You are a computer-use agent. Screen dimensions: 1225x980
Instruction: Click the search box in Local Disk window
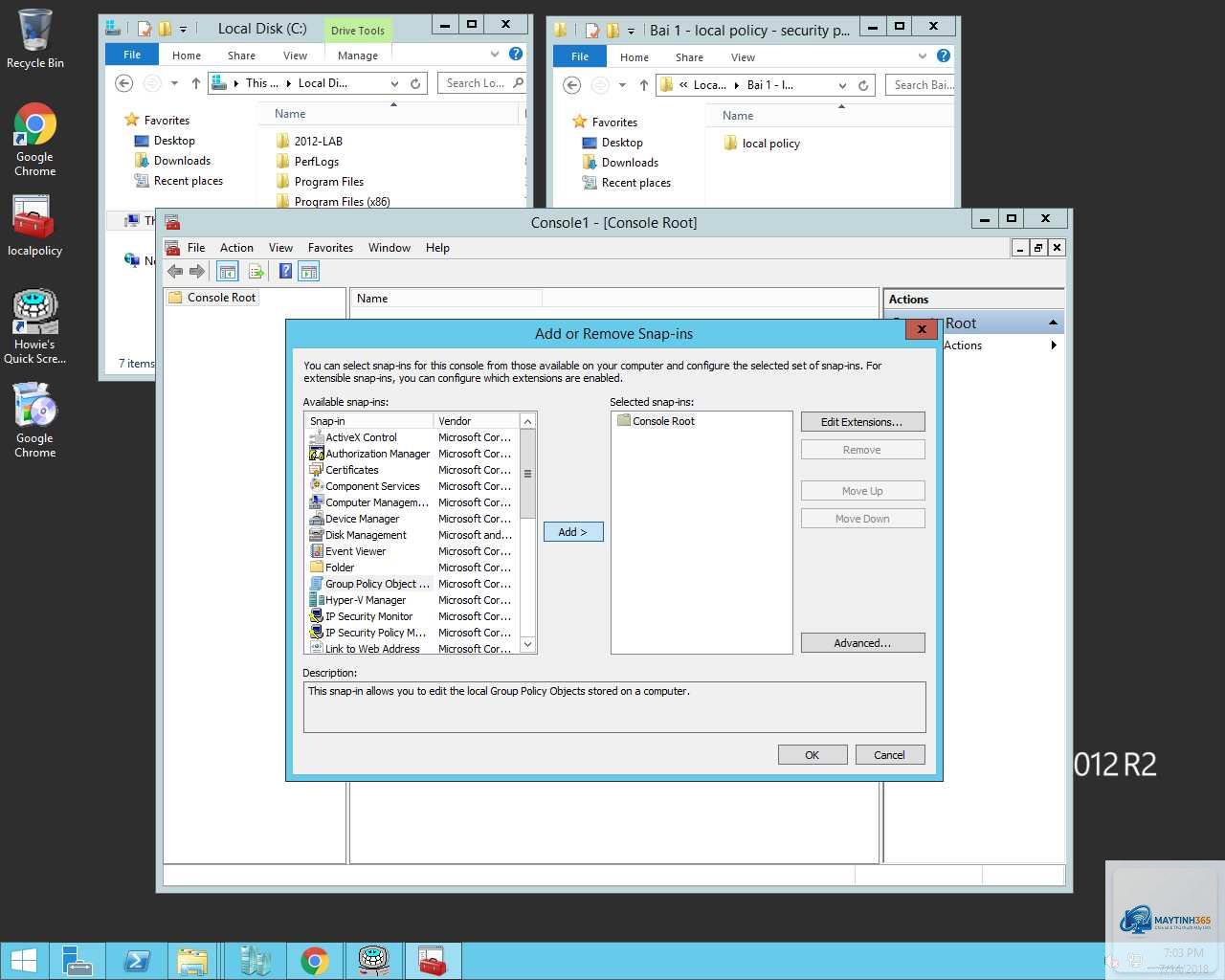pyautogui.click(x=481, y=83)
